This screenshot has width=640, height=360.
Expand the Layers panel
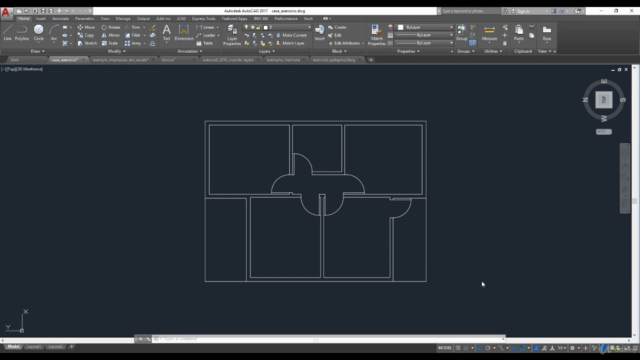(267, 51)
